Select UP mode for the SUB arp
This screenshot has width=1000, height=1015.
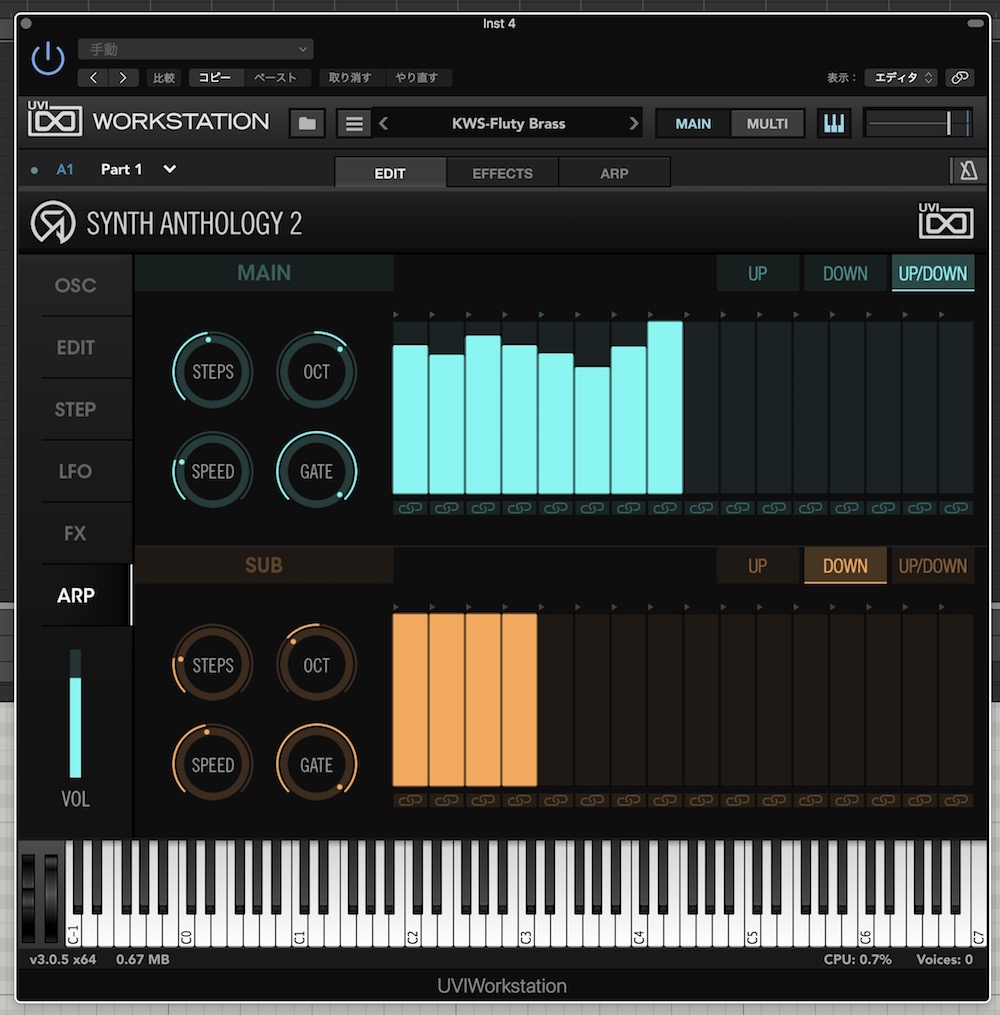point(758,566)
